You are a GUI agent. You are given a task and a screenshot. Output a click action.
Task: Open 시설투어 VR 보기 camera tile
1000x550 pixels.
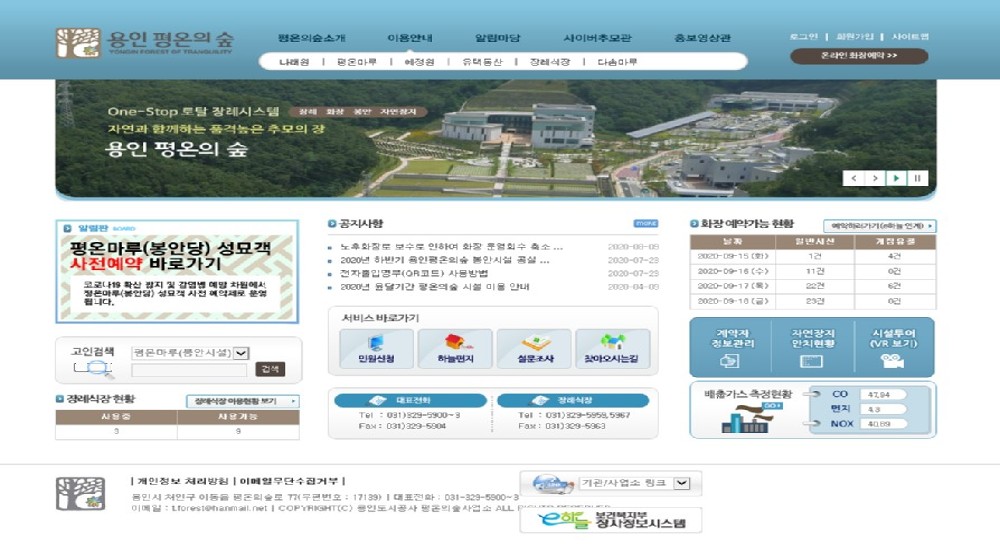893,348
